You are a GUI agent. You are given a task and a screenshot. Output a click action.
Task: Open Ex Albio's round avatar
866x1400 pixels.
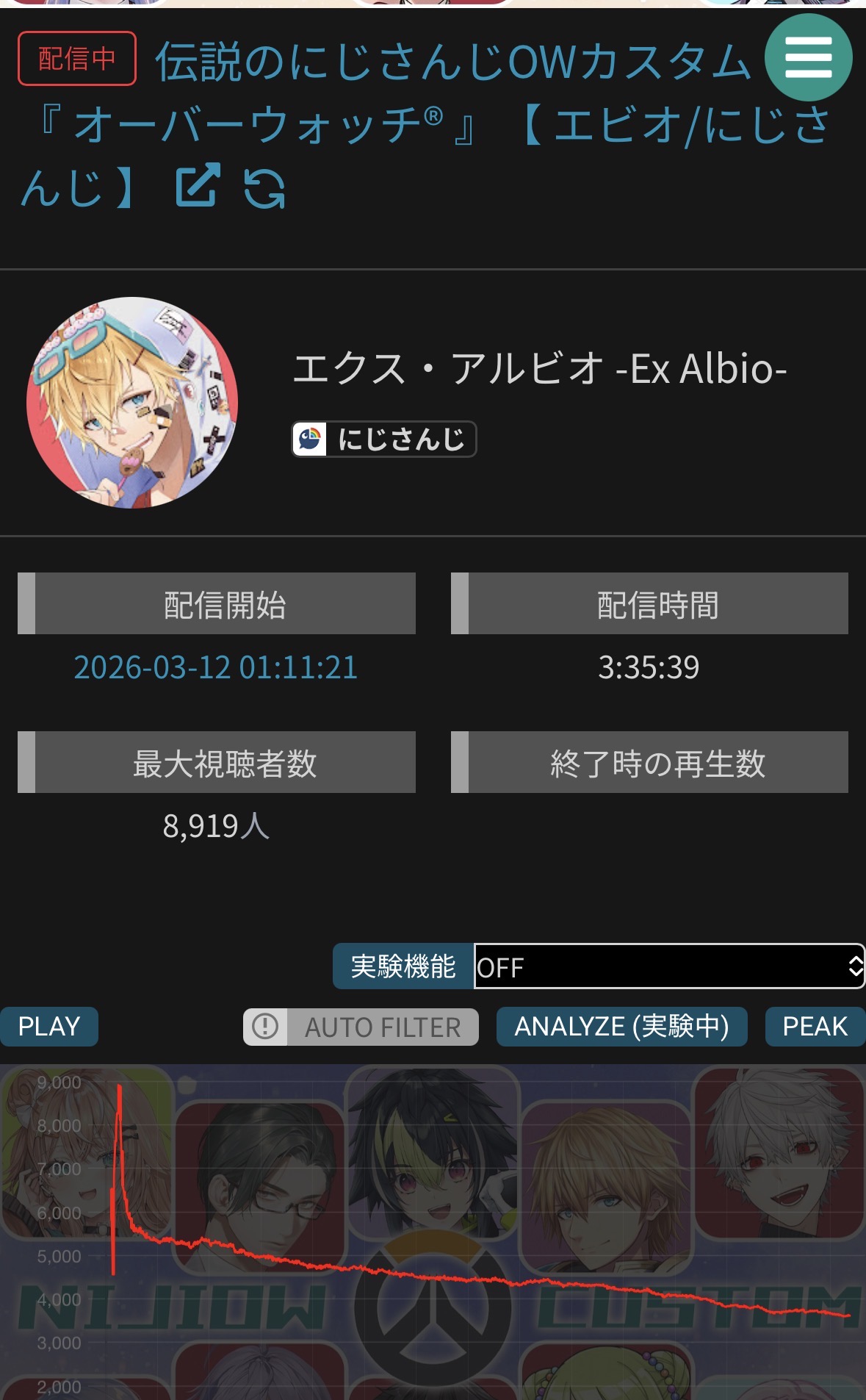click(x=132, y=403)
